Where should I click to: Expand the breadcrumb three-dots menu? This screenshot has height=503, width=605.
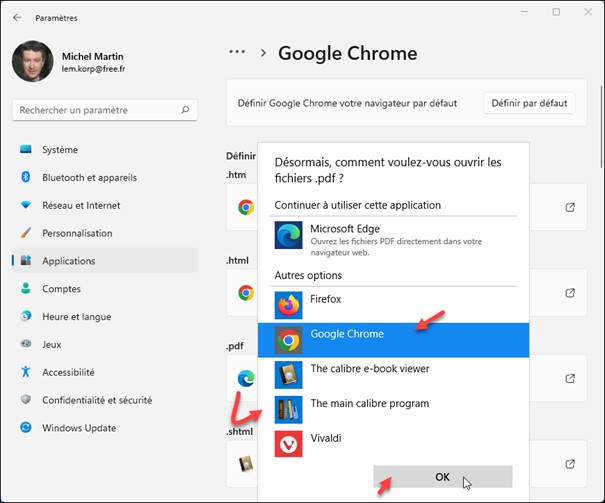(236, 53)
